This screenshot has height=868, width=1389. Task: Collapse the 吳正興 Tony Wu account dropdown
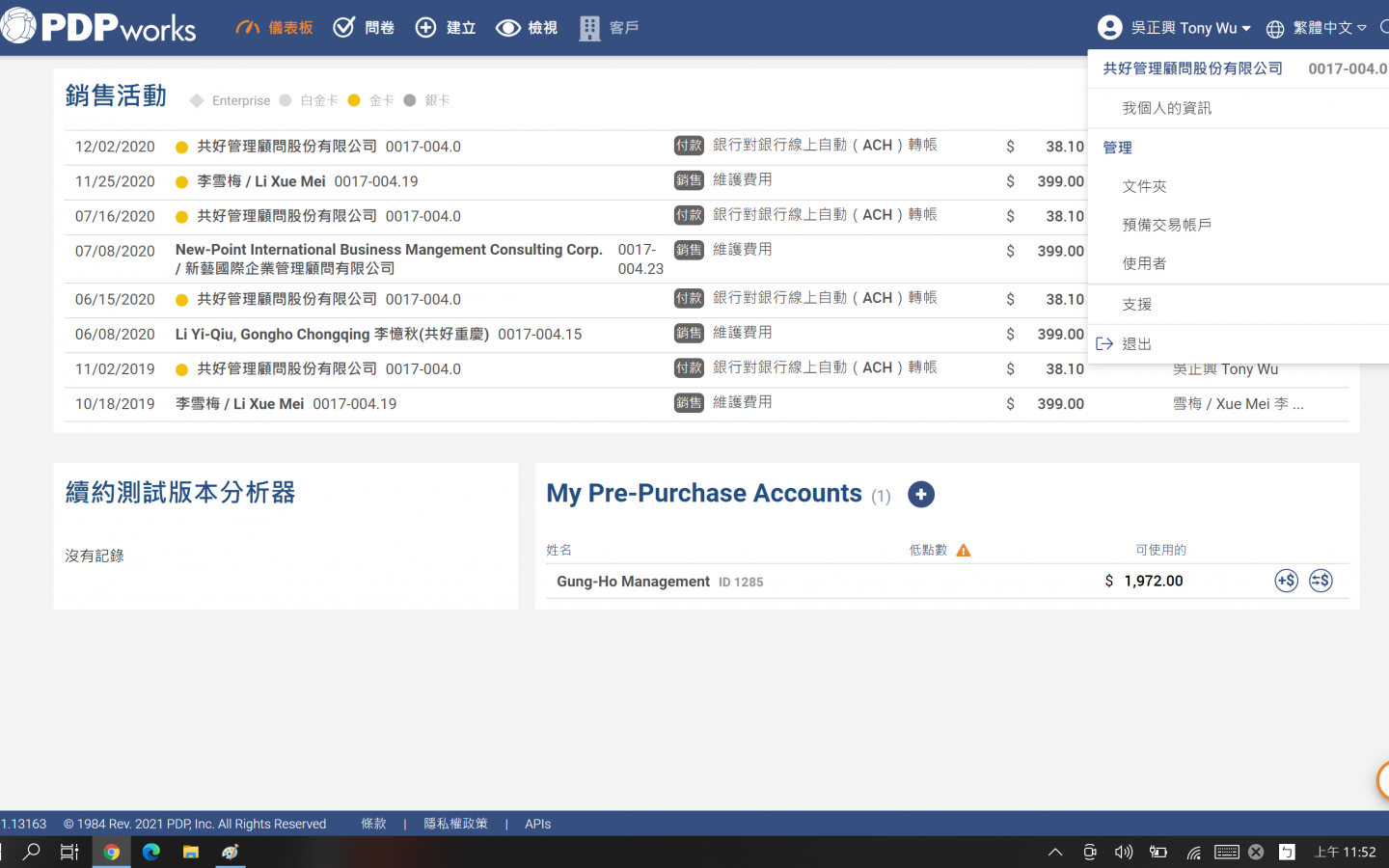[1175, 28]
